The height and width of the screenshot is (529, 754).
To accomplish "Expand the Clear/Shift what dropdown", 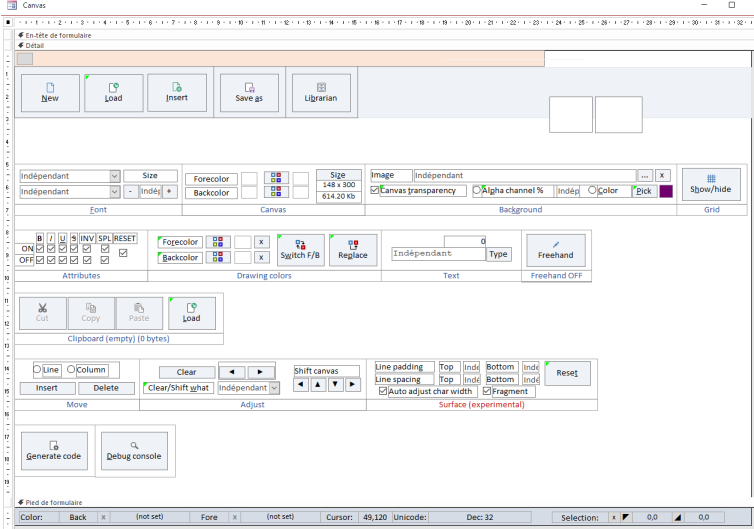I will coord(274,388).
